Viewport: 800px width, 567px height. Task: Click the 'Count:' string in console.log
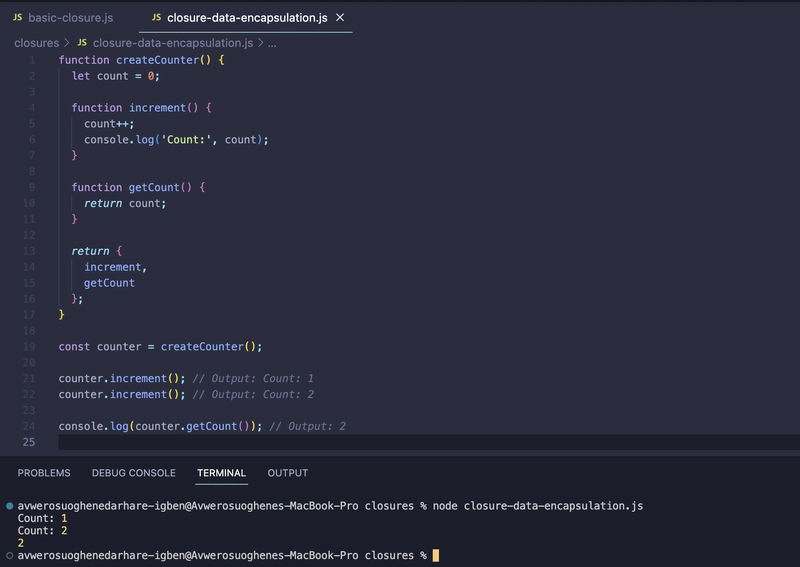[190, 140]
